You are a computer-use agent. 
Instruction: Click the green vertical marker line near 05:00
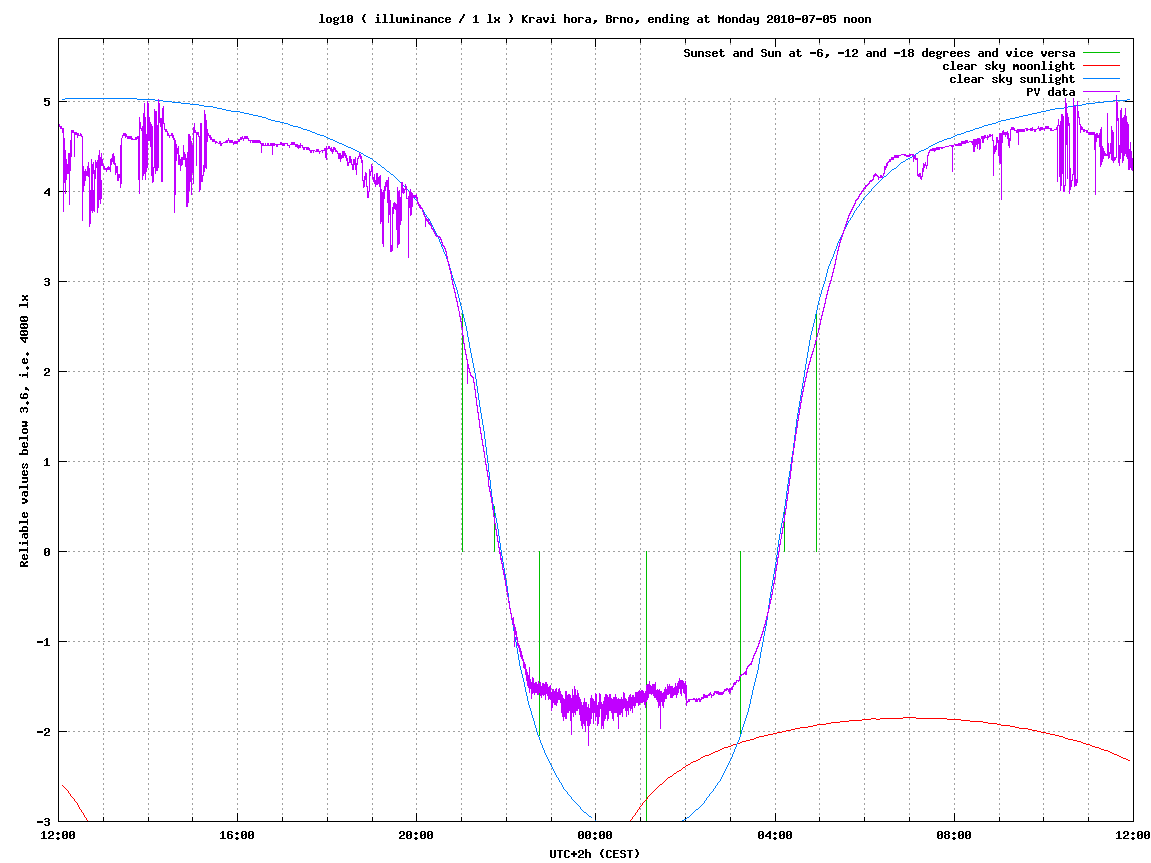(x=816, y=433)
